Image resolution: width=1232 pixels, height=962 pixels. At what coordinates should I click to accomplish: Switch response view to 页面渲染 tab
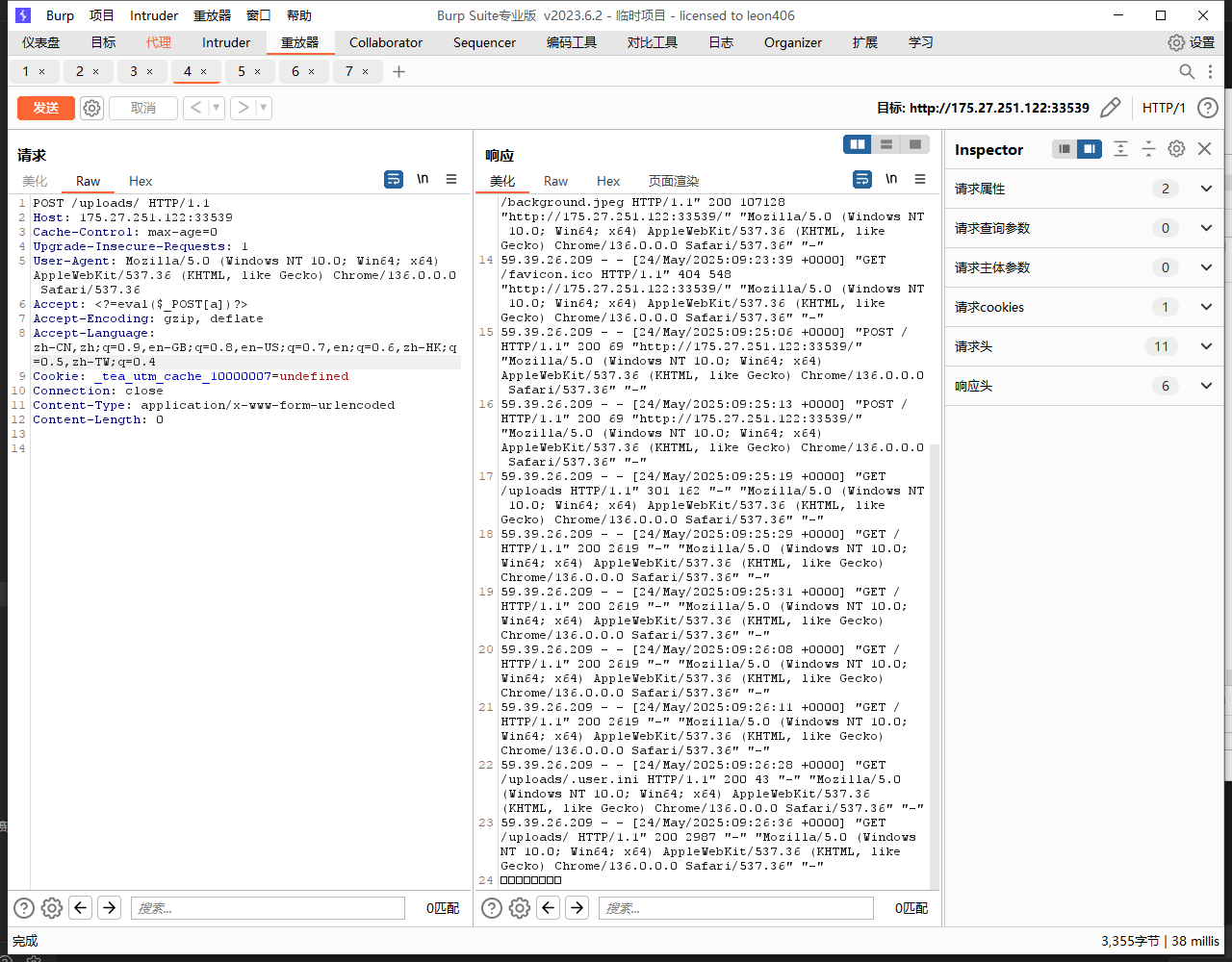point(674,181)
